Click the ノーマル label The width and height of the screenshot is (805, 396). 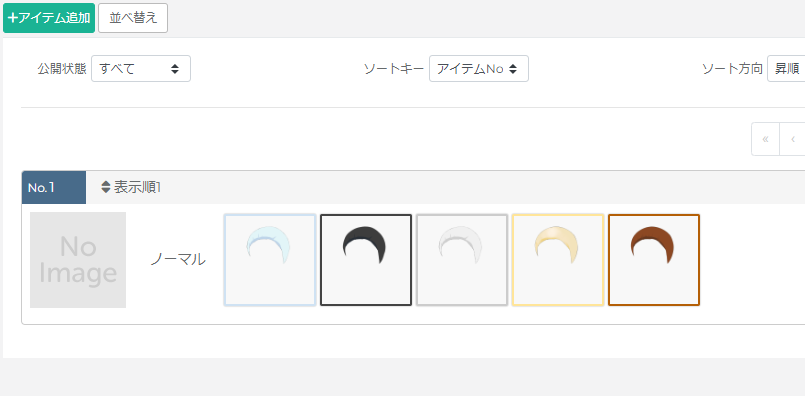pyautogui.click(x=178, y=260)
